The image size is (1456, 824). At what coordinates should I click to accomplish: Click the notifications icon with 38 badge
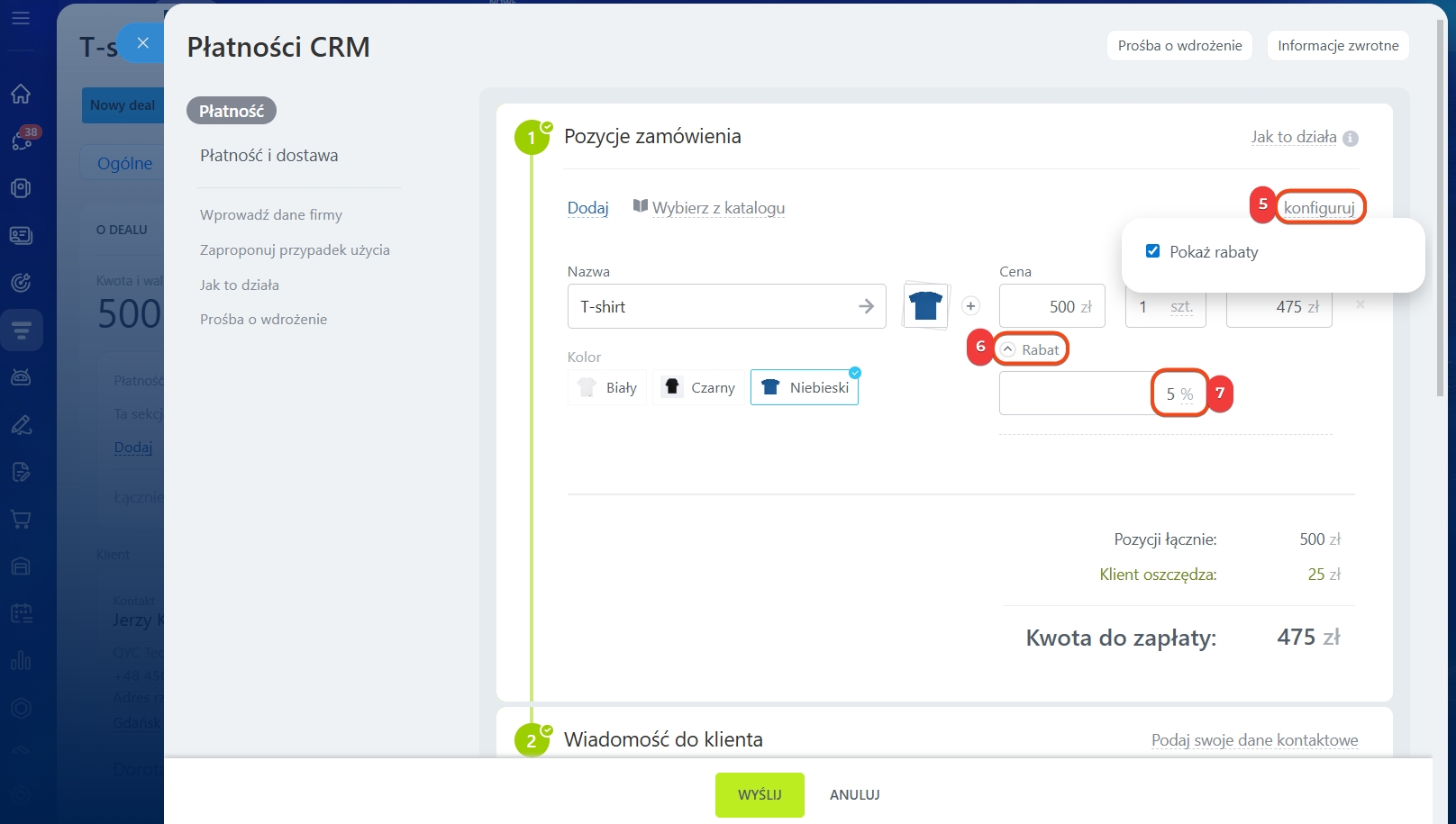[23, 140]
